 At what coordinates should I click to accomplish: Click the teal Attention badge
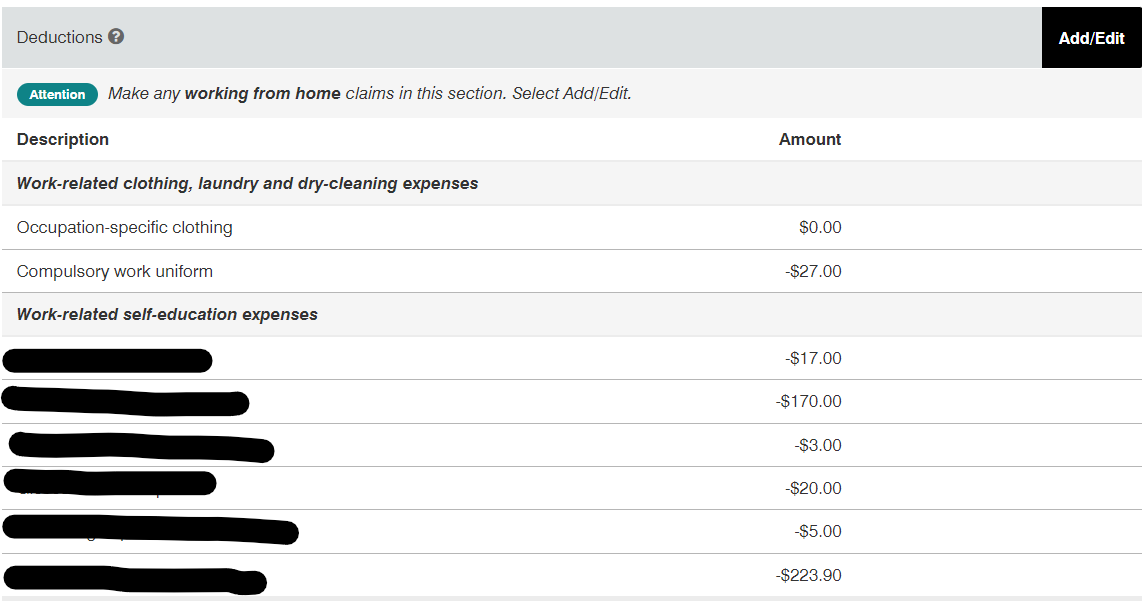coord(57,94)
